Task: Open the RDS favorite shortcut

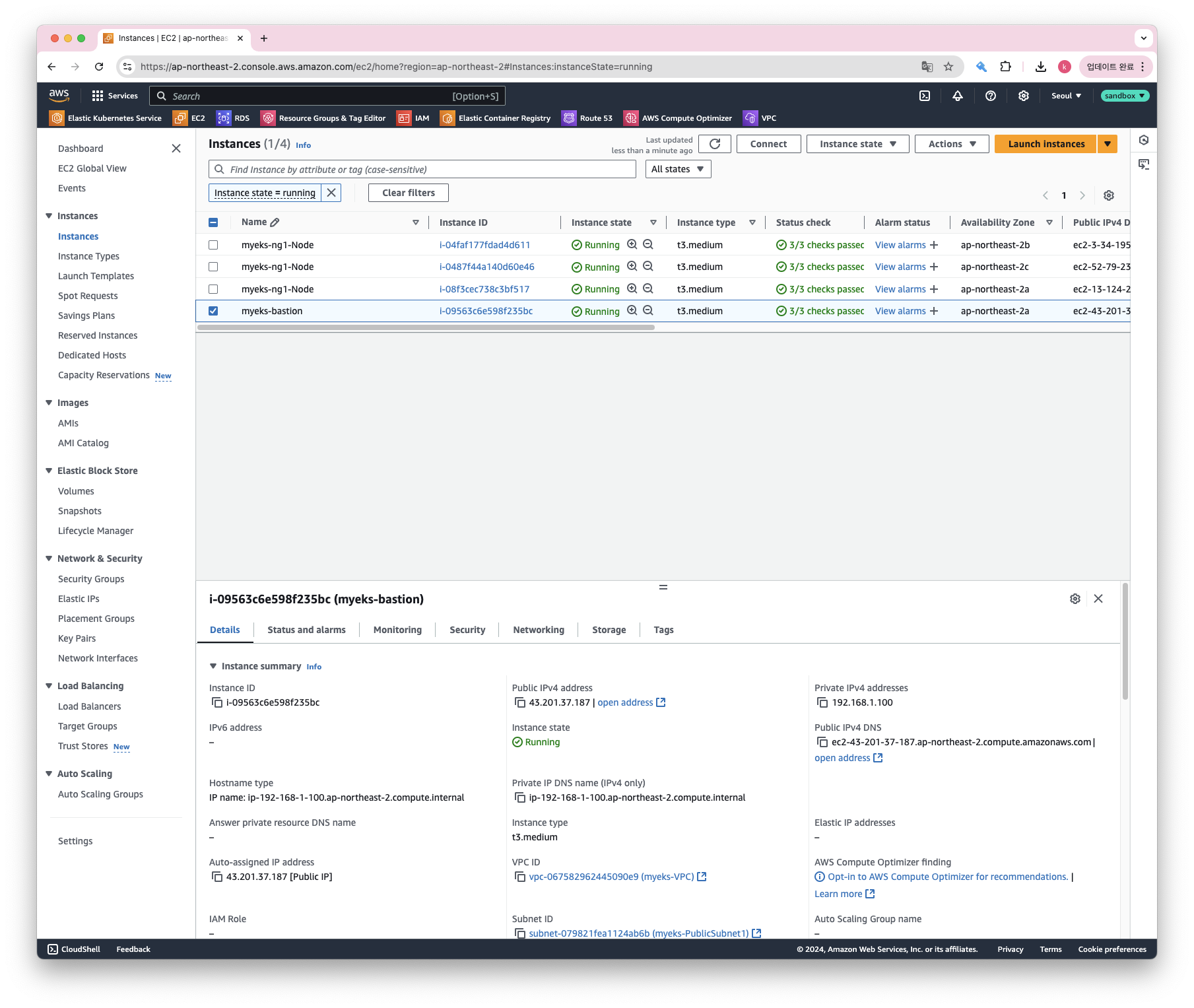Action: (x=234, y=118)
